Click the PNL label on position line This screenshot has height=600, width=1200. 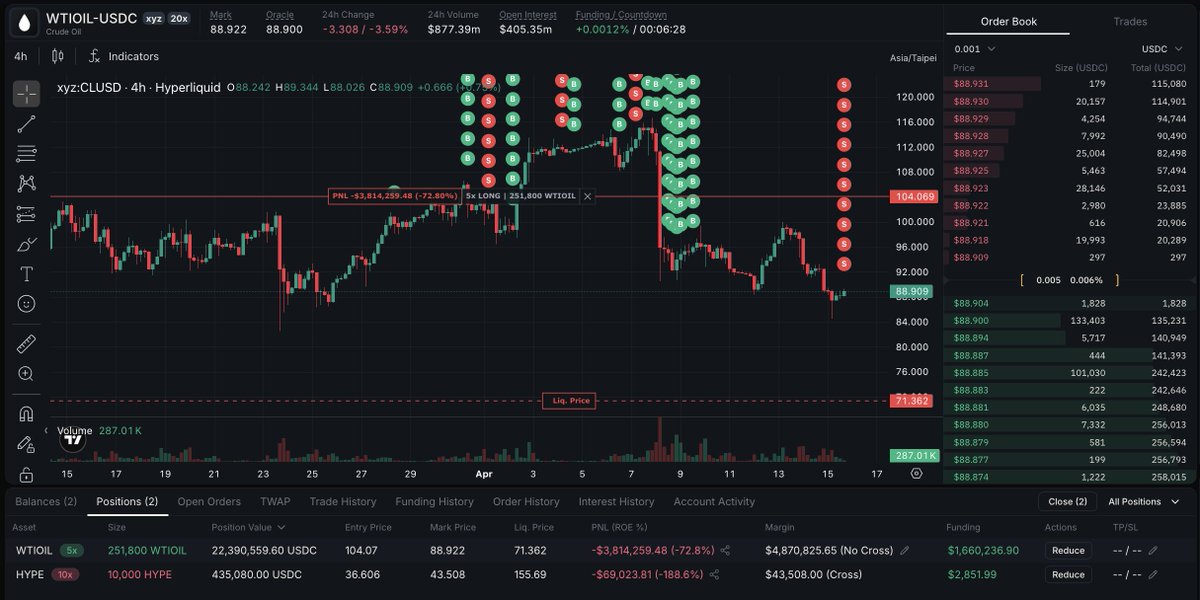(394, 196)
